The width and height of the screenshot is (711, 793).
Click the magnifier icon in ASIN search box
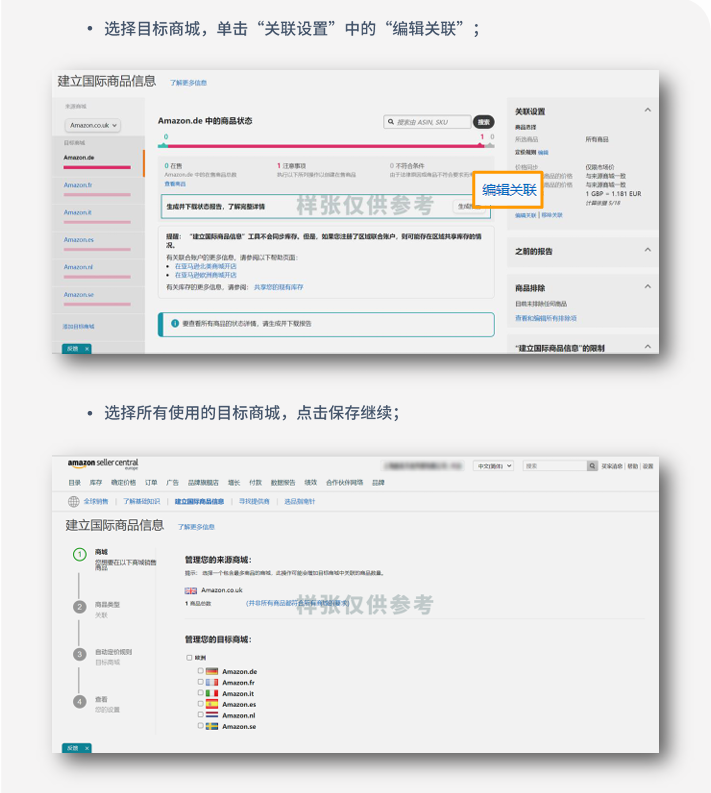pyautogui.click(x=390, y=122)
